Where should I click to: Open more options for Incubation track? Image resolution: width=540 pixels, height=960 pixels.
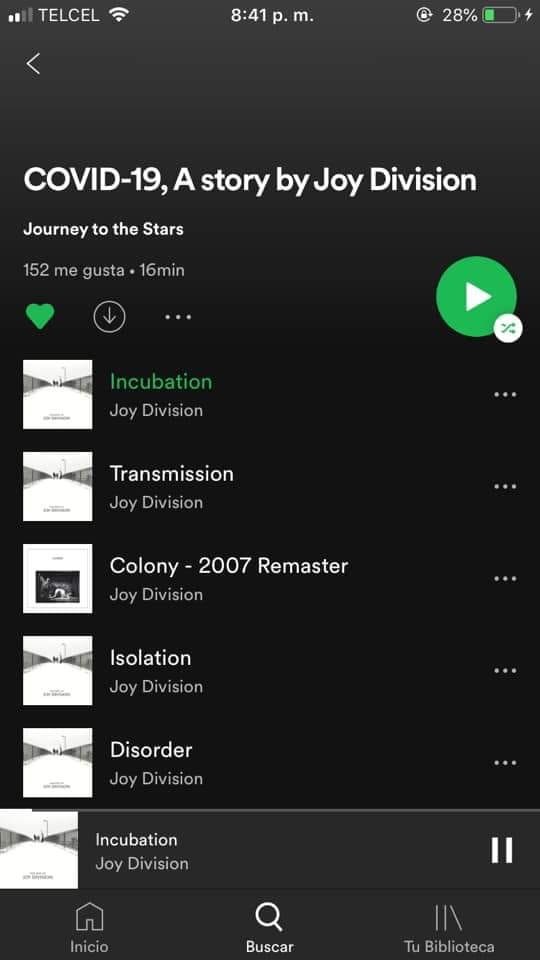(505, 394)
